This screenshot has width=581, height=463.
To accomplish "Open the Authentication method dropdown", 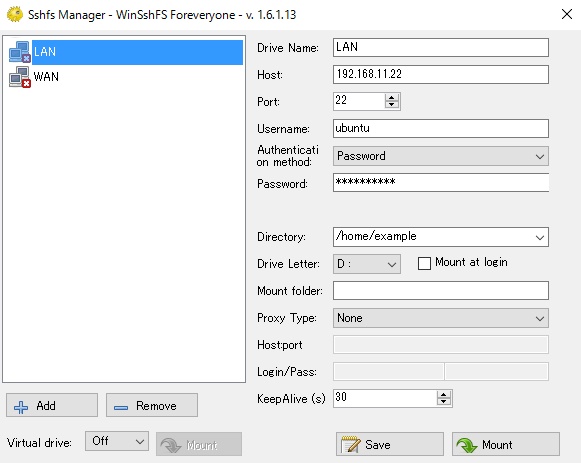I will pos(441,156).
